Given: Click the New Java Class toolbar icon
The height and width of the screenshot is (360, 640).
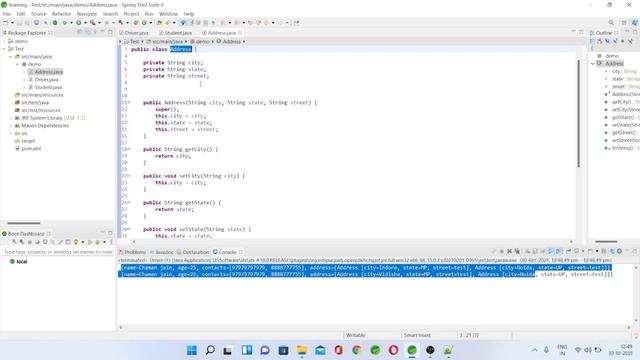Looking at the screenshot, I should (144, 23).
